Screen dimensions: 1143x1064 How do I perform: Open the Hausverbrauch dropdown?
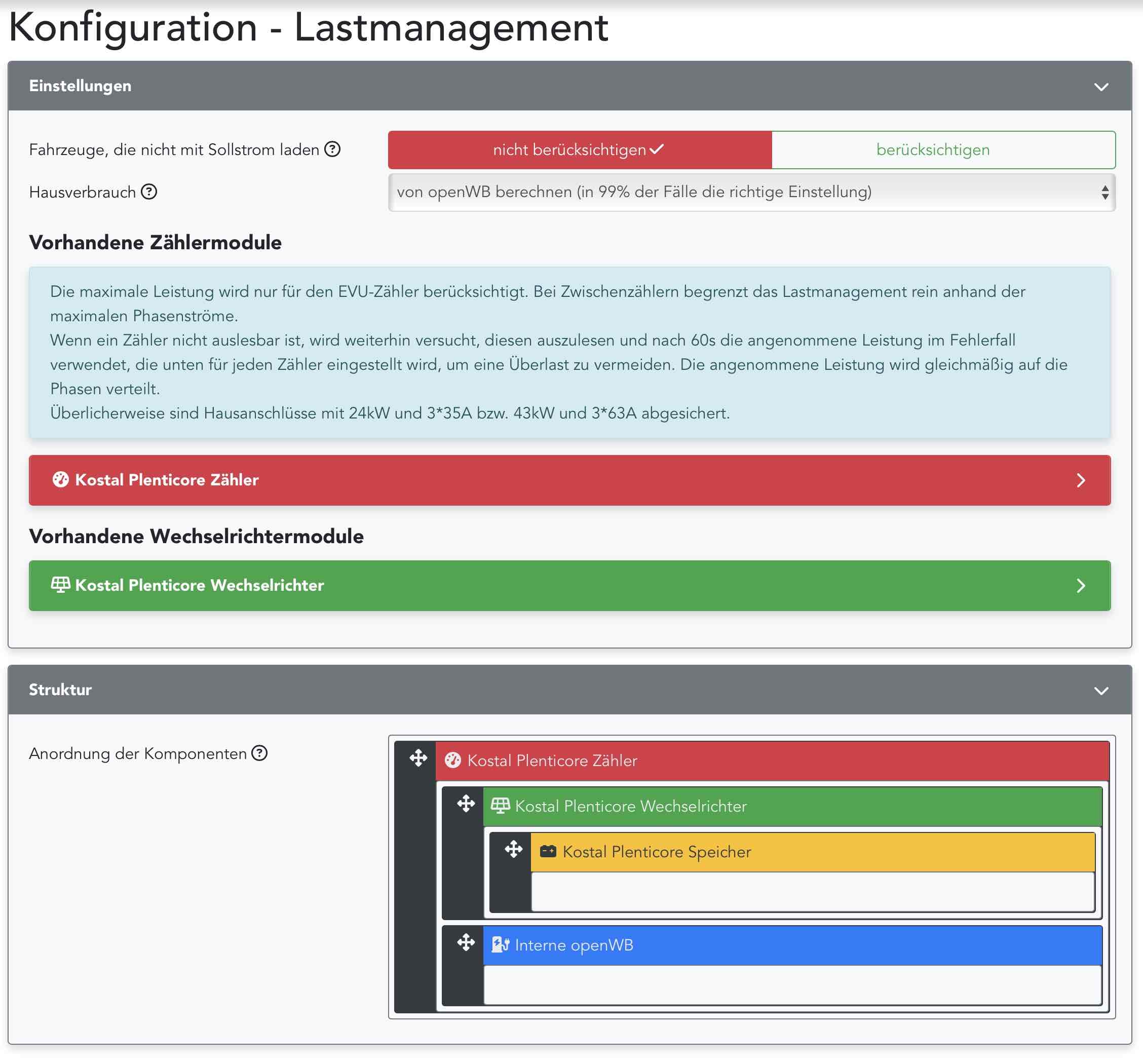coord(751,192)
